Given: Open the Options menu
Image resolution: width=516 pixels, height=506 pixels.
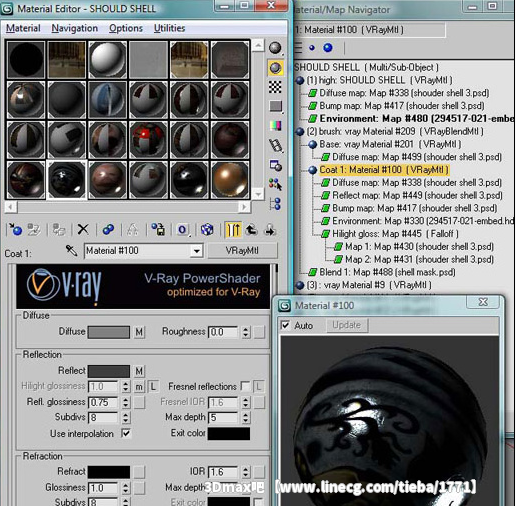Looking at the screenshot, I should point(126,28).
